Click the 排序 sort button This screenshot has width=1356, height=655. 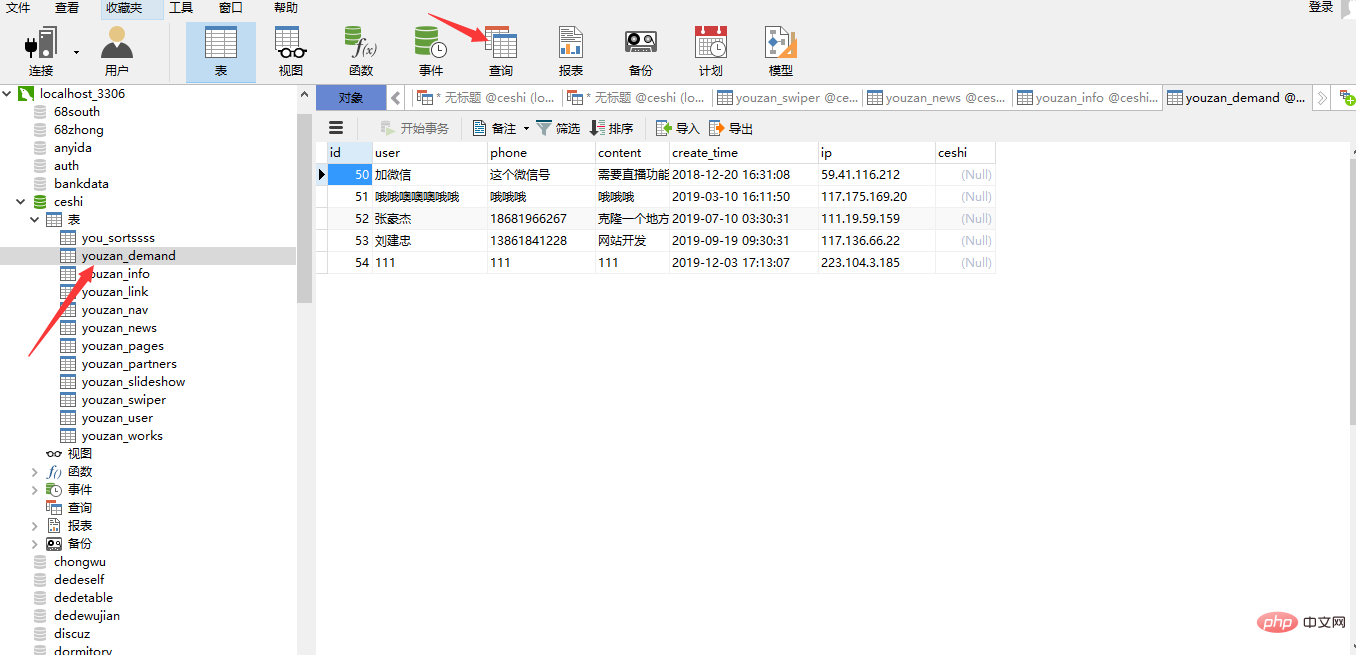click(x=611, y=128)
